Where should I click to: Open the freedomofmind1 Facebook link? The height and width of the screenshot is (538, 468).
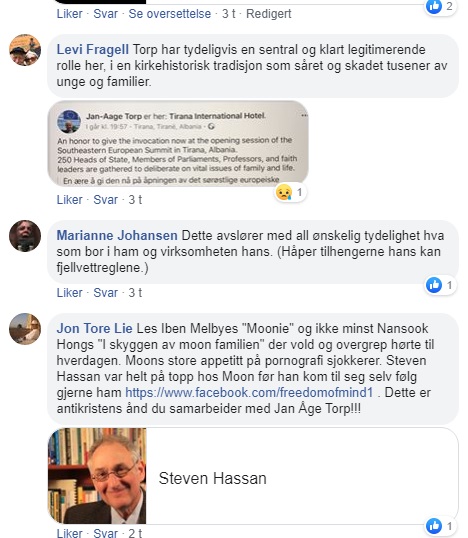point(249,393)
